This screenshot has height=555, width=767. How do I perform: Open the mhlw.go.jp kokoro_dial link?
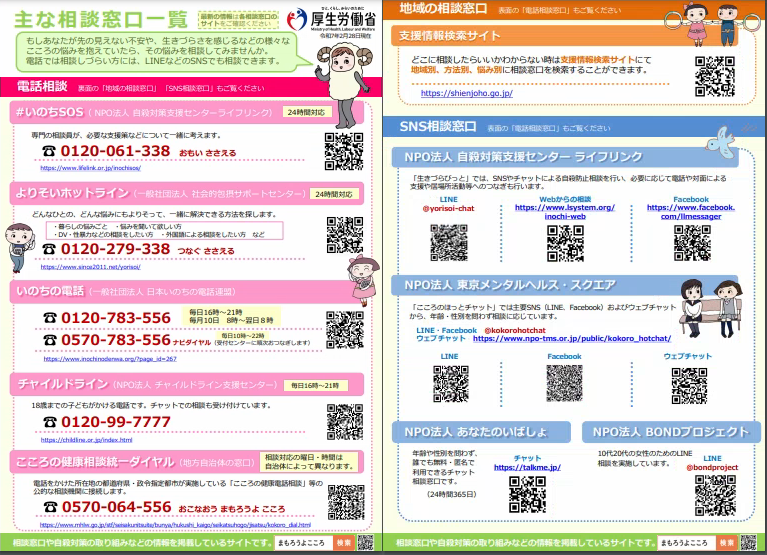tap(175, 525)
